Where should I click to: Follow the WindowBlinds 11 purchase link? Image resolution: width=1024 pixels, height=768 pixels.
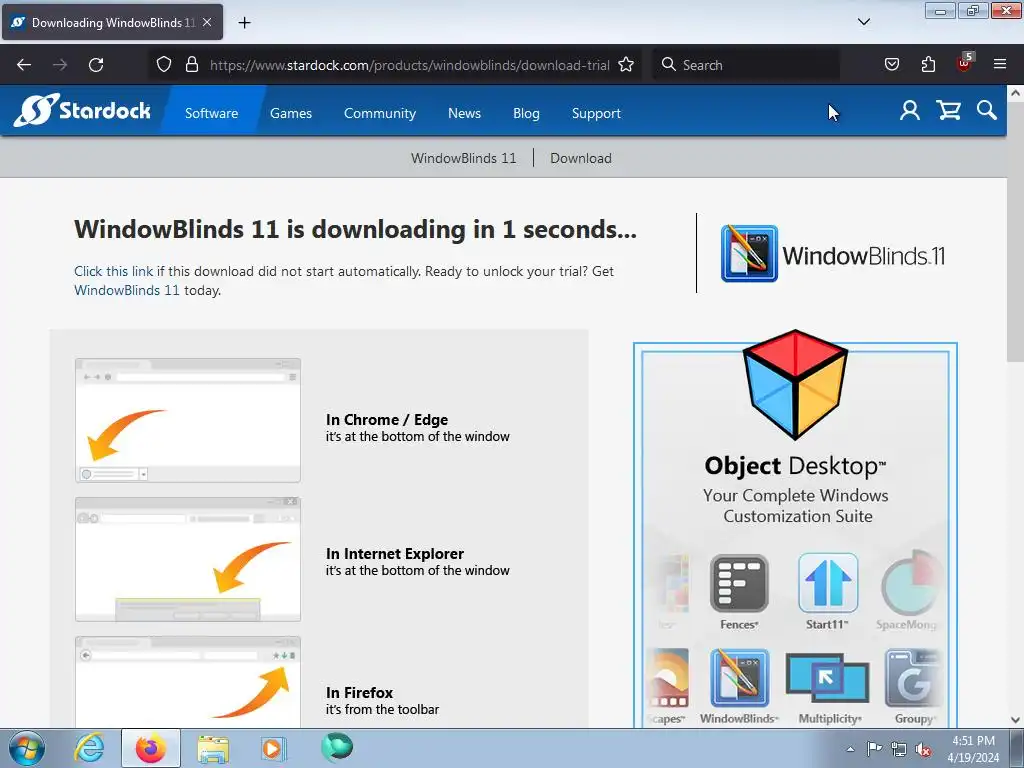[127, 290]
